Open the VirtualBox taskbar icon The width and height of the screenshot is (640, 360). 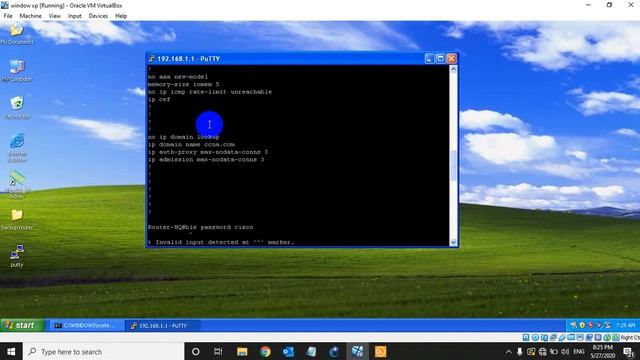click(x=358, y=351)
